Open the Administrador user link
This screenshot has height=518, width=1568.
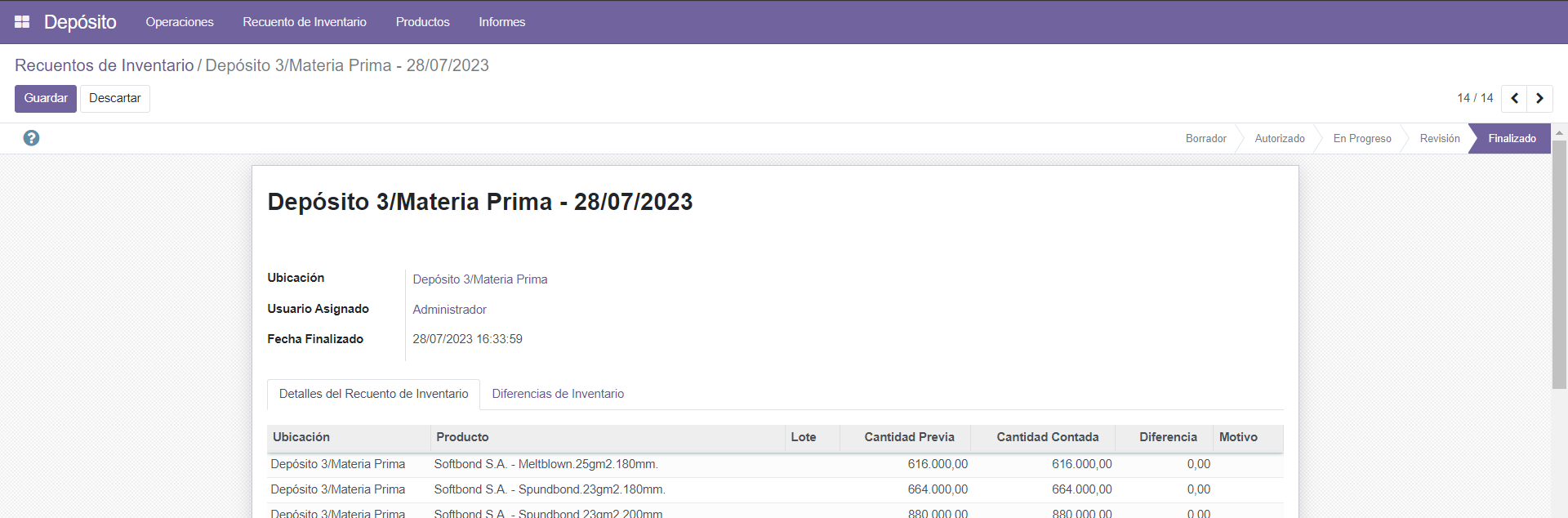[x=449, y=310]
